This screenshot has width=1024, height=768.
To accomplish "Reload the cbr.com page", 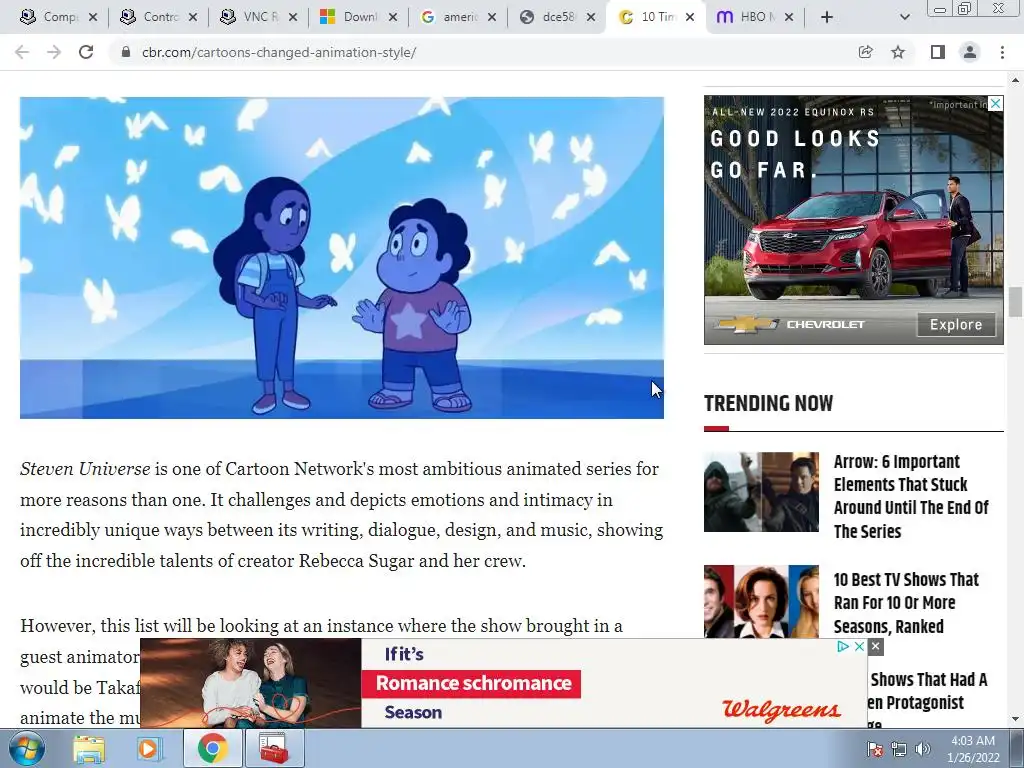I will pyautogui.click(x=86, y=52).
